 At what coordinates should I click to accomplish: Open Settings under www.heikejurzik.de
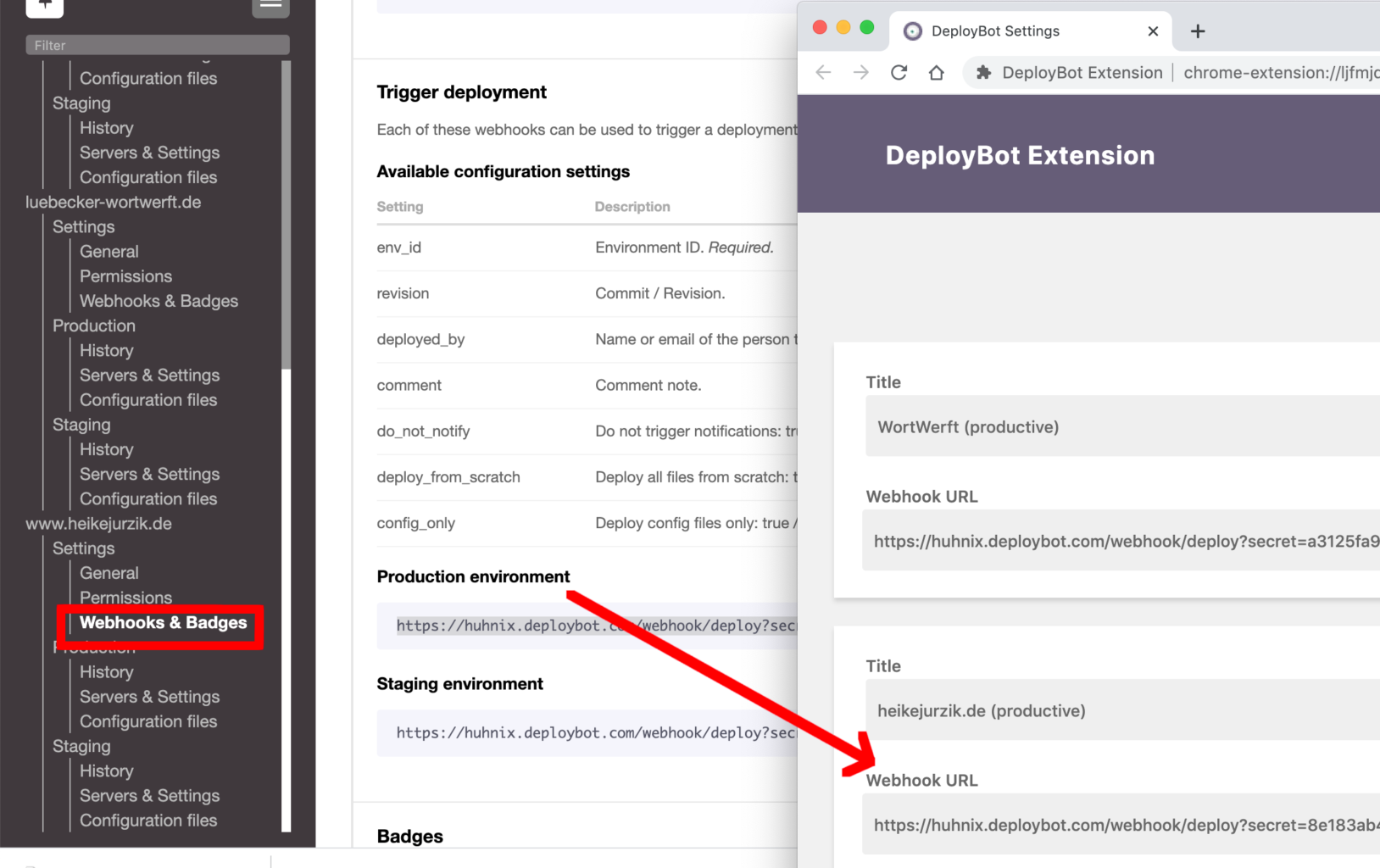[x=83, y=548]
